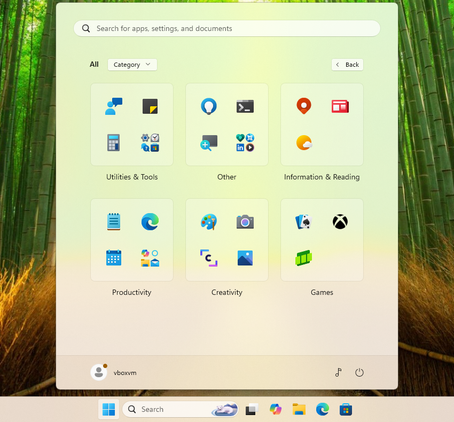Open the Photos app
This screenshot has height=422, width=454.
245,258
